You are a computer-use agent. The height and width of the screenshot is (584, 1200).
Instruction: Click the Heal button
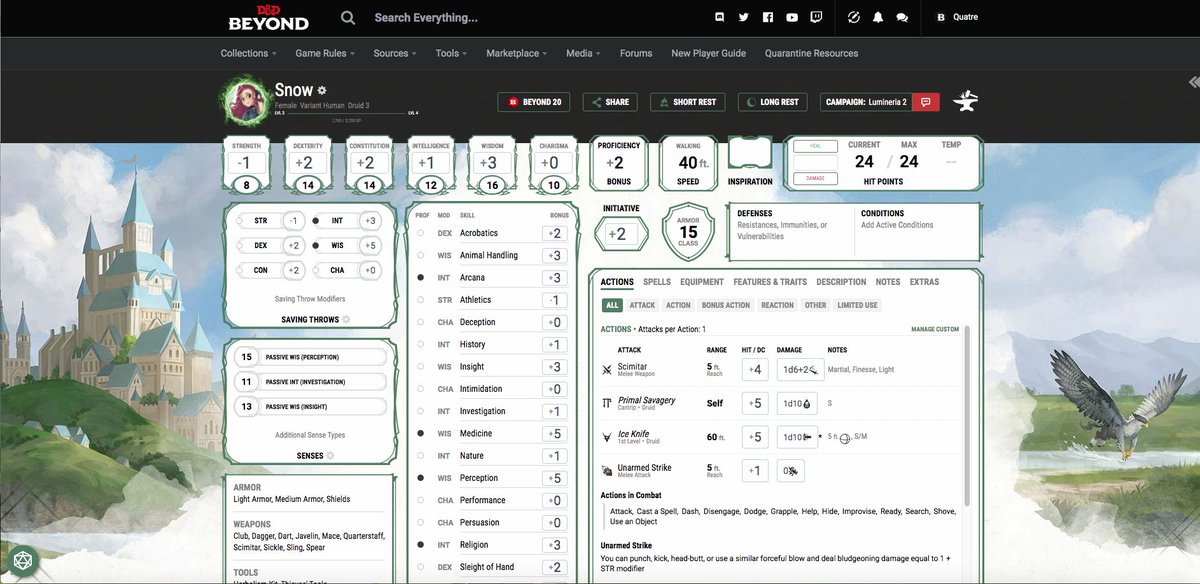(816, 146)
